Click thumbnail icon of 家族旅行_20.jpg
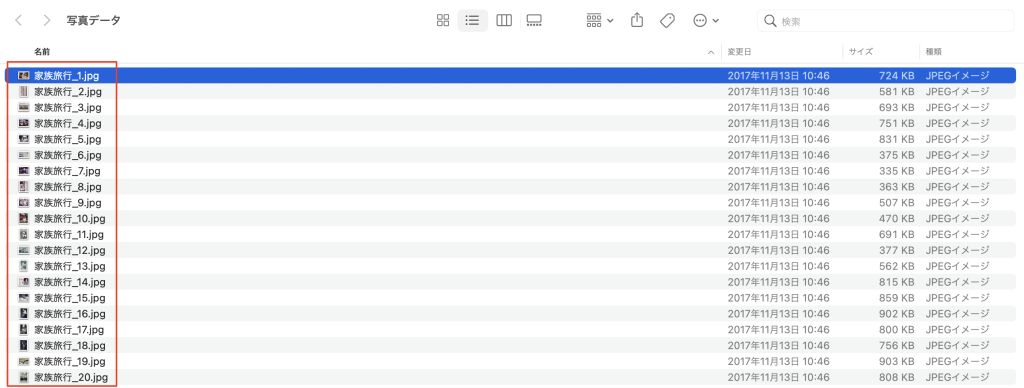1024x388 pixels. coord(24,377)
